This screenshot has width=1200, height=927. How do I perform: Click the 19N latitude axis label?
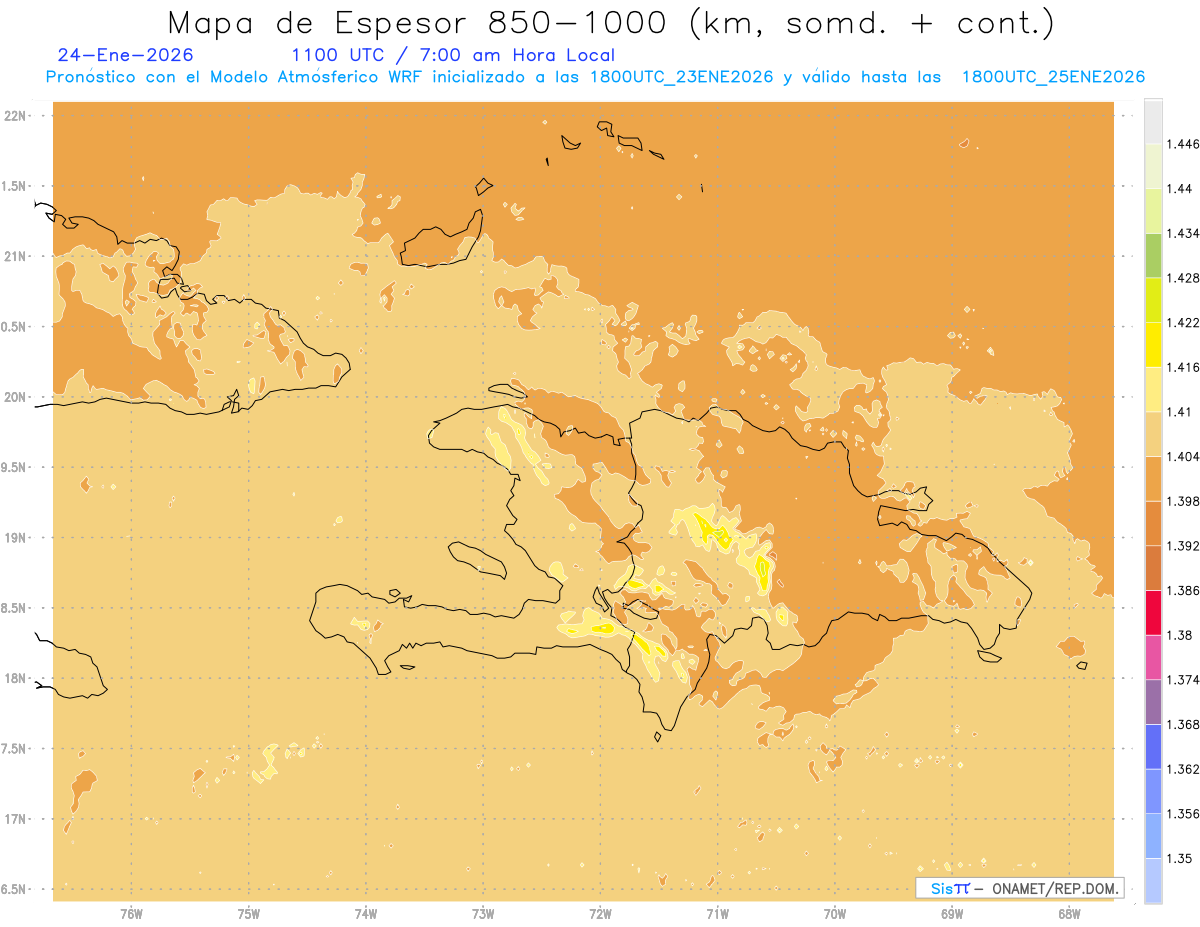pos(14,537)
